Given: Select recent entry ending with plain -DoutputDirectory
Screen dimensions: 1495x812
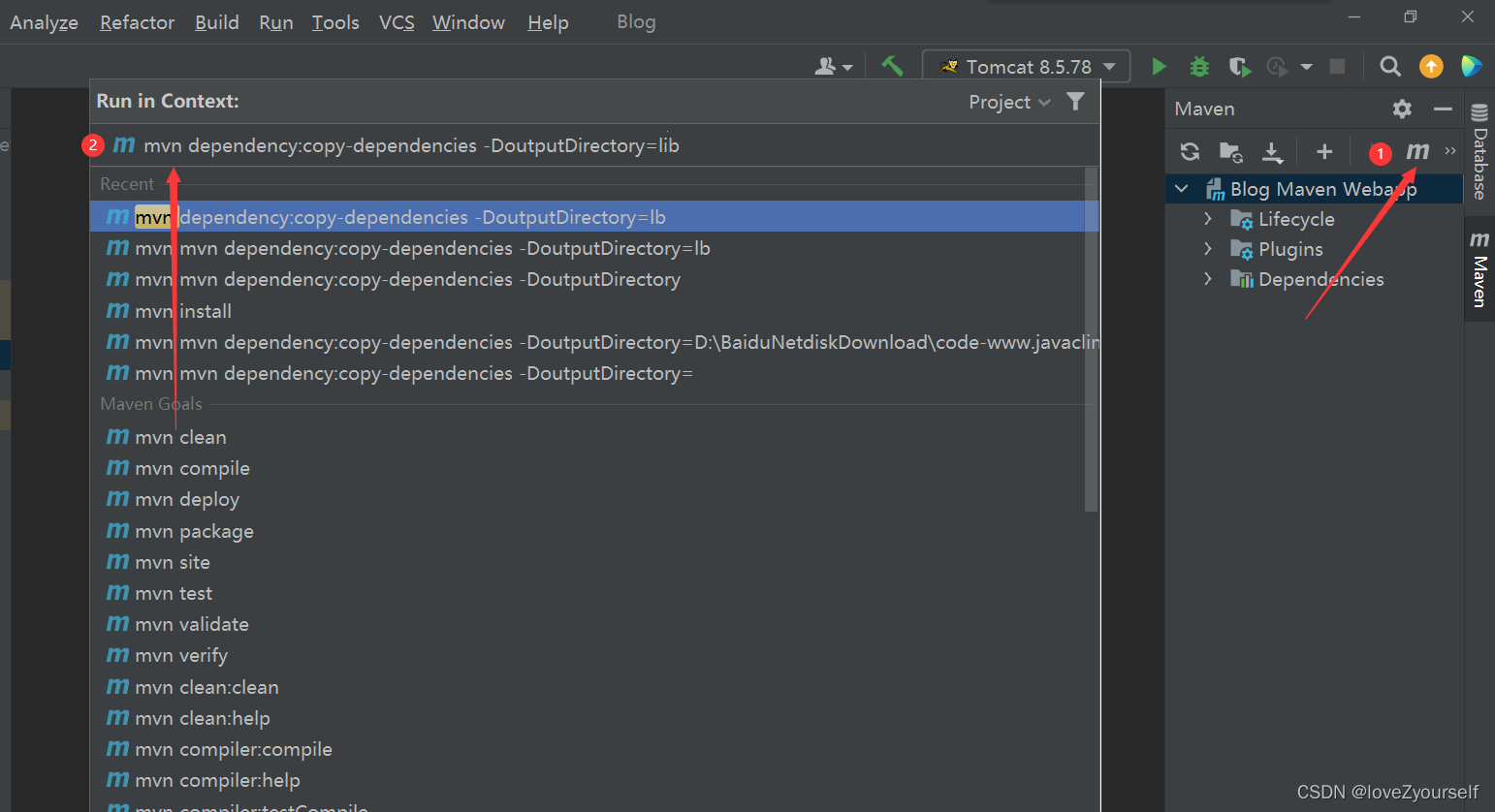Looking at the screenshot, I should click(x=594, y=279).
